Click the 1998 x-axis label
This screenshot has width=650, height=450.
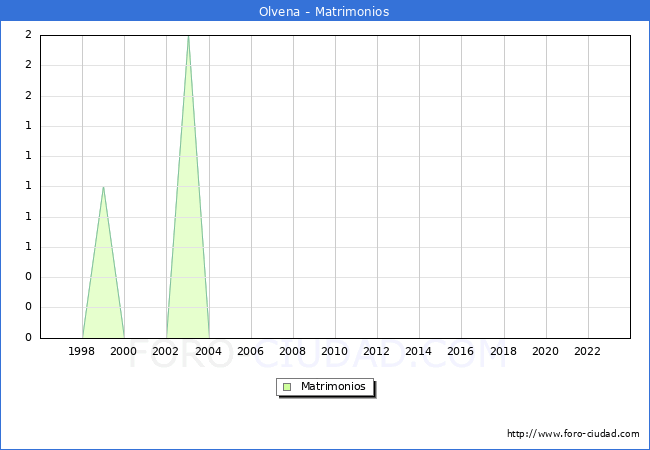pos(81,351)
